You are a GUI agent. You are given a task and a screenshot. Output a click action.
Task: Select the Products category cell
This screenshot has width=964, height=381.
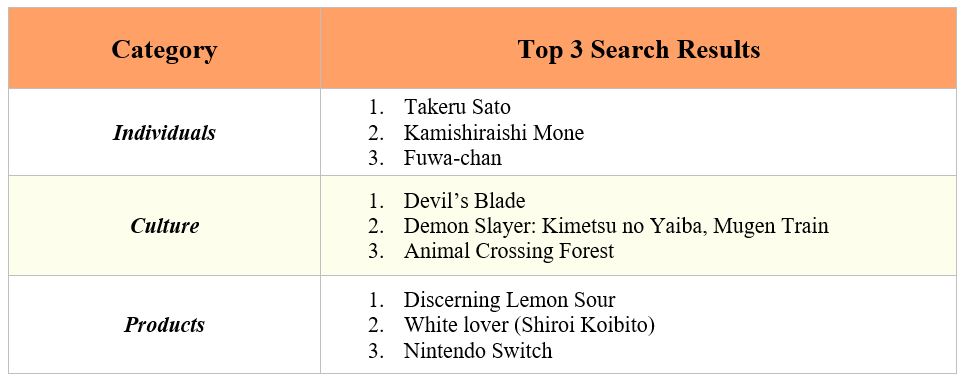[x=164, y=324]
